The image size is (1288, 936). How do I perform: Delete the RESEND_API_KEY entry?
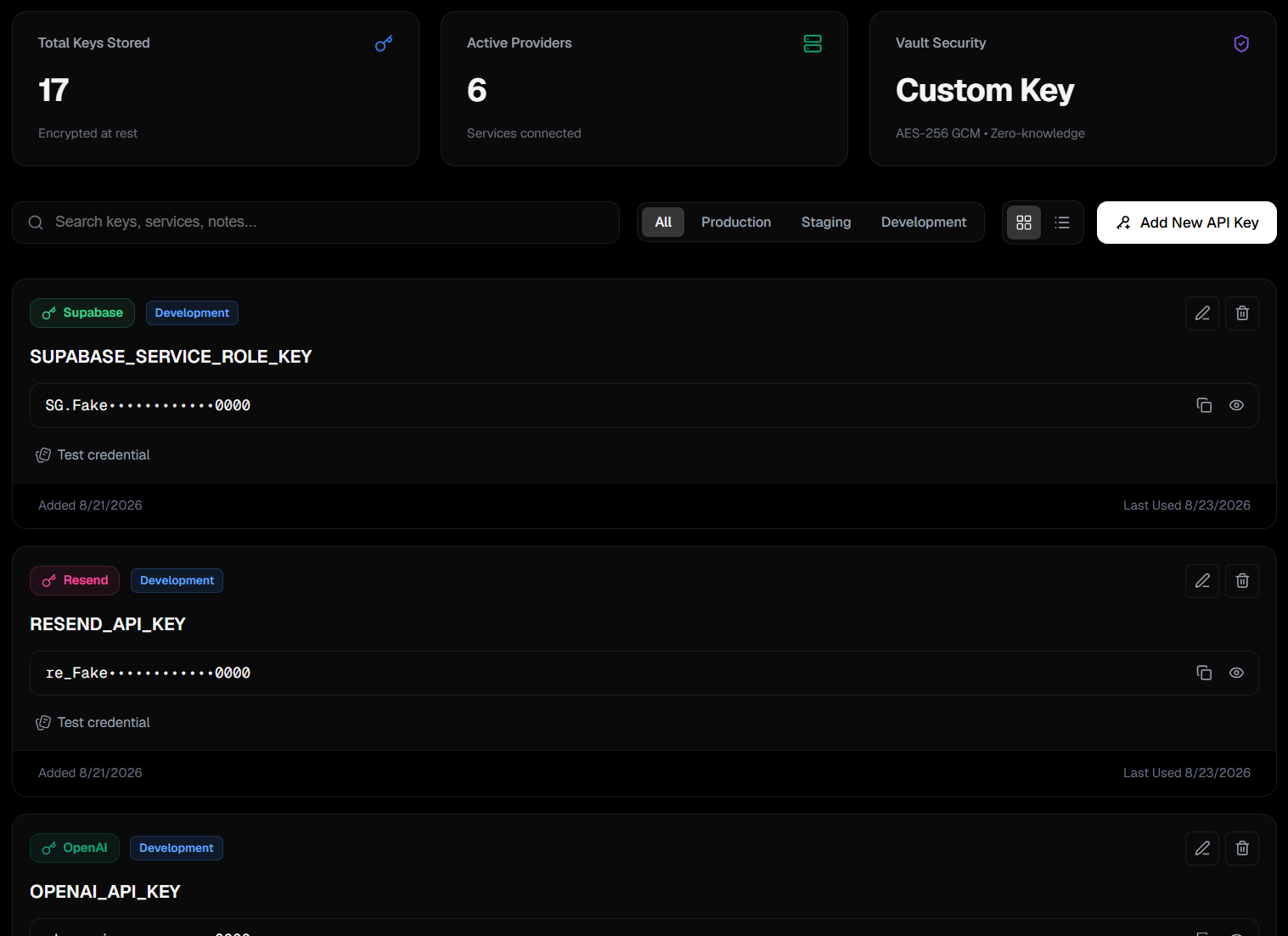coord(1242,581)
